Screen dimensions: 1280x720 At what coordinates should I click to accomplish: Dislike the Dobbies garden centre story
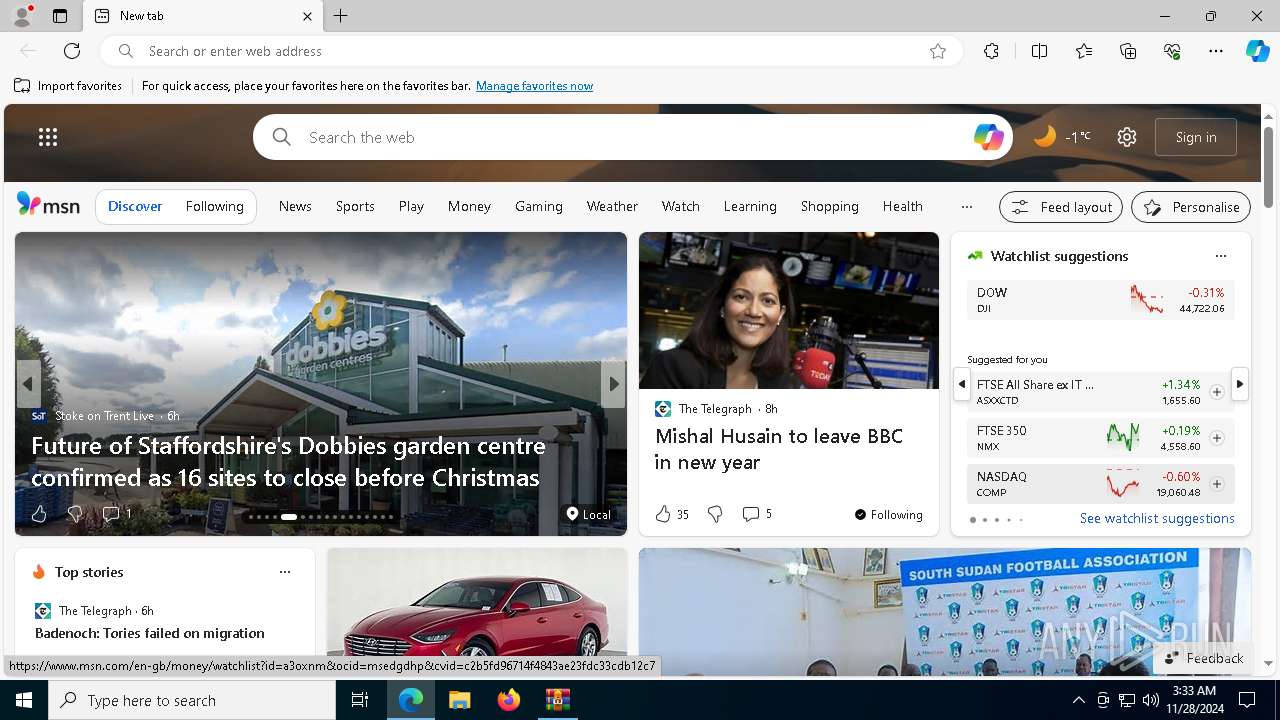(x=74, y=514)
